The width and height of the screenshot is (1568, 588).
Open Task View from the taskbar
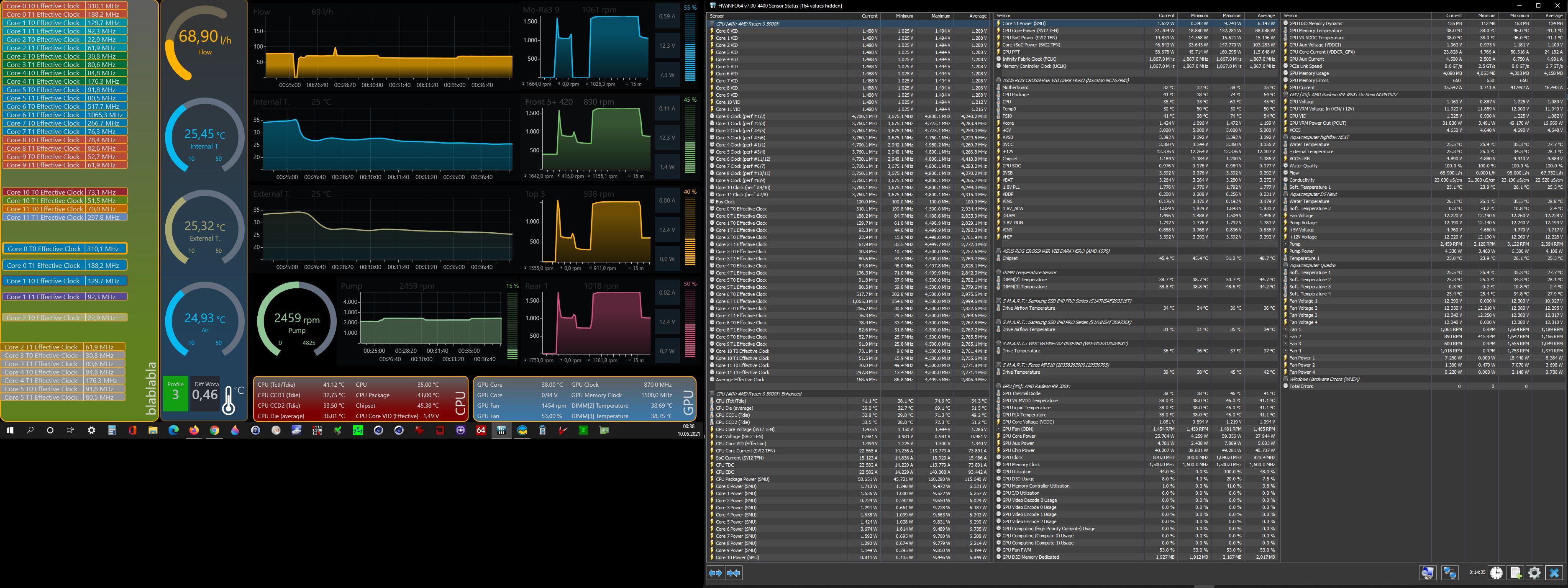coord(71,430)
